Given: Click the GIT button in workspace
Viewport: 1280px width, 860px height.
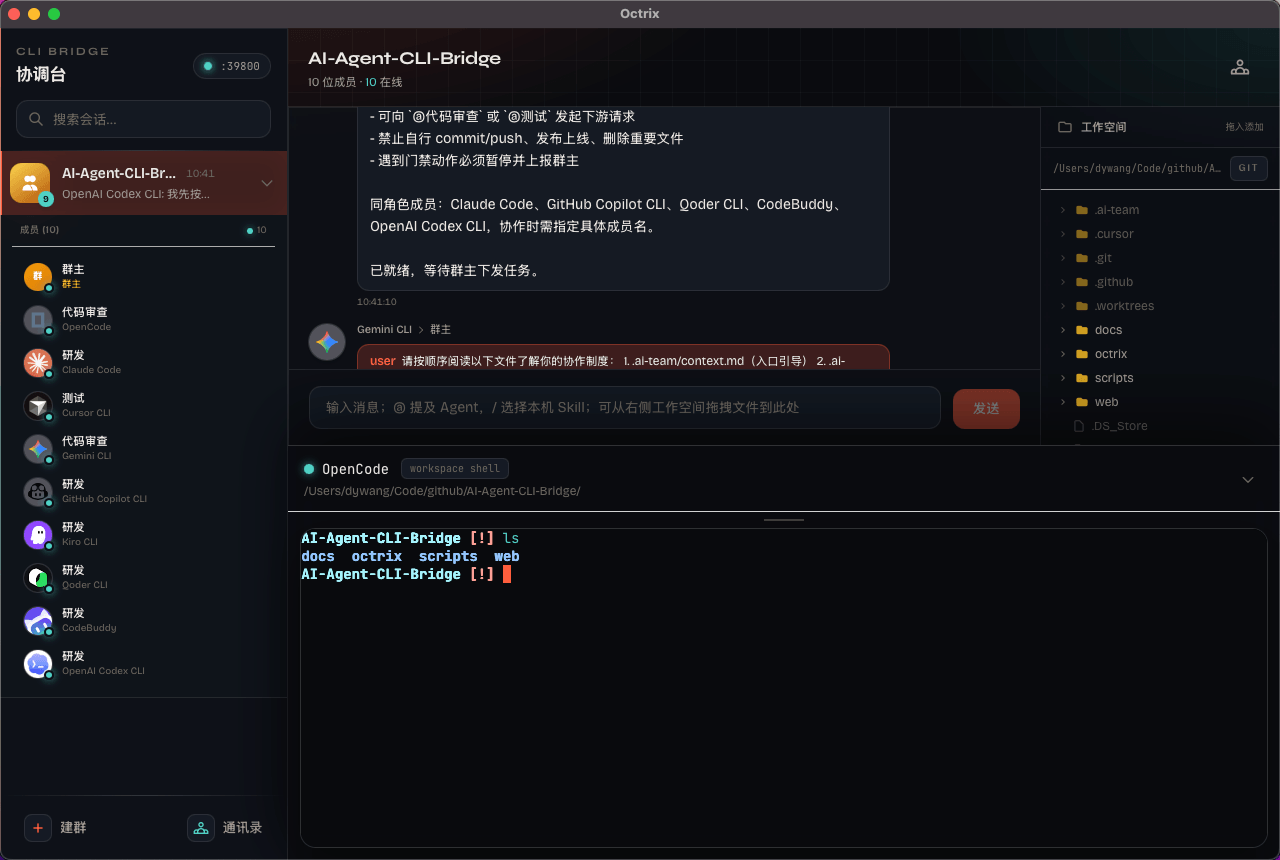Looking at the screenshot, I should [x=1248, y=168].
